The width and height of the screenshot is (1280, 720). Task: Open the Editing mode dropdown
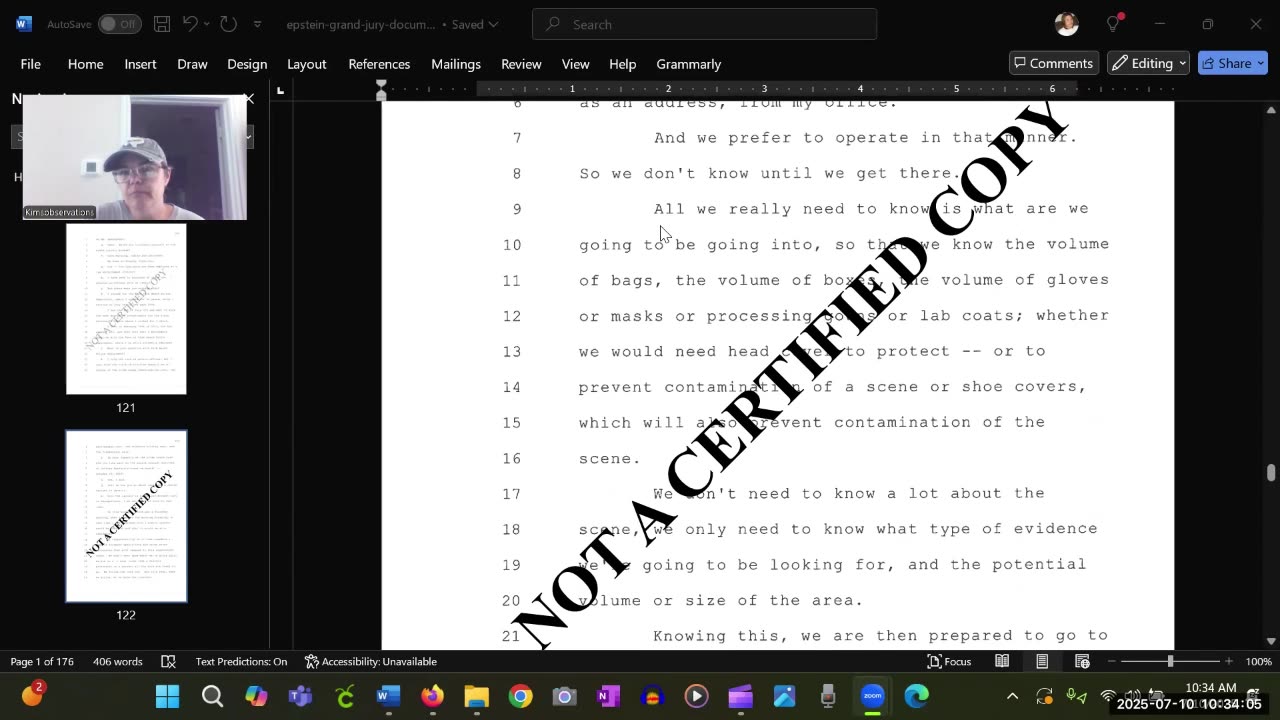(x=1149, y=63)
